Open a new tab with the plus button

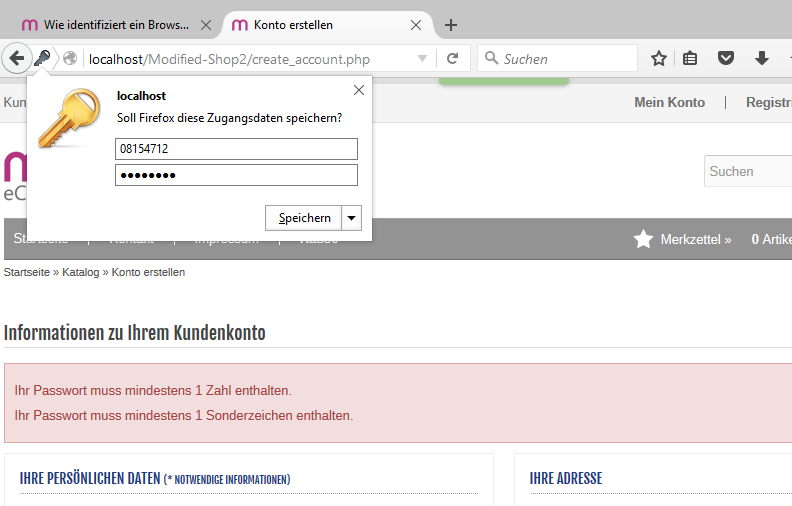click(451, 25)
